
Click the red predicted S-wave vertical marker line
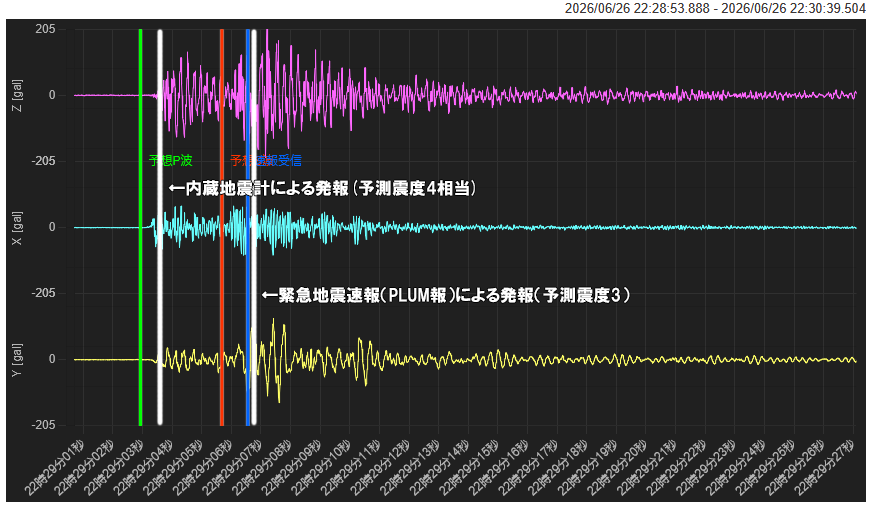click(x=222, y=227)
